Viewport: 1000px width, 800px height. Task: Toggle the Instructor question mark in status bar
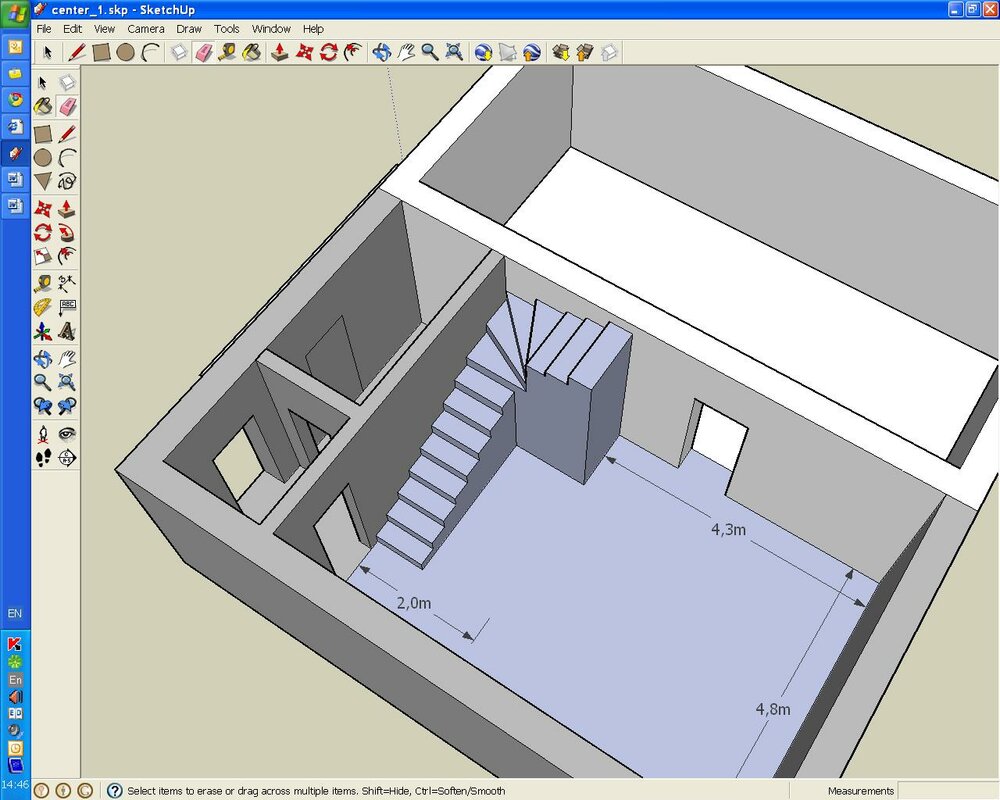tap(114, 791)
